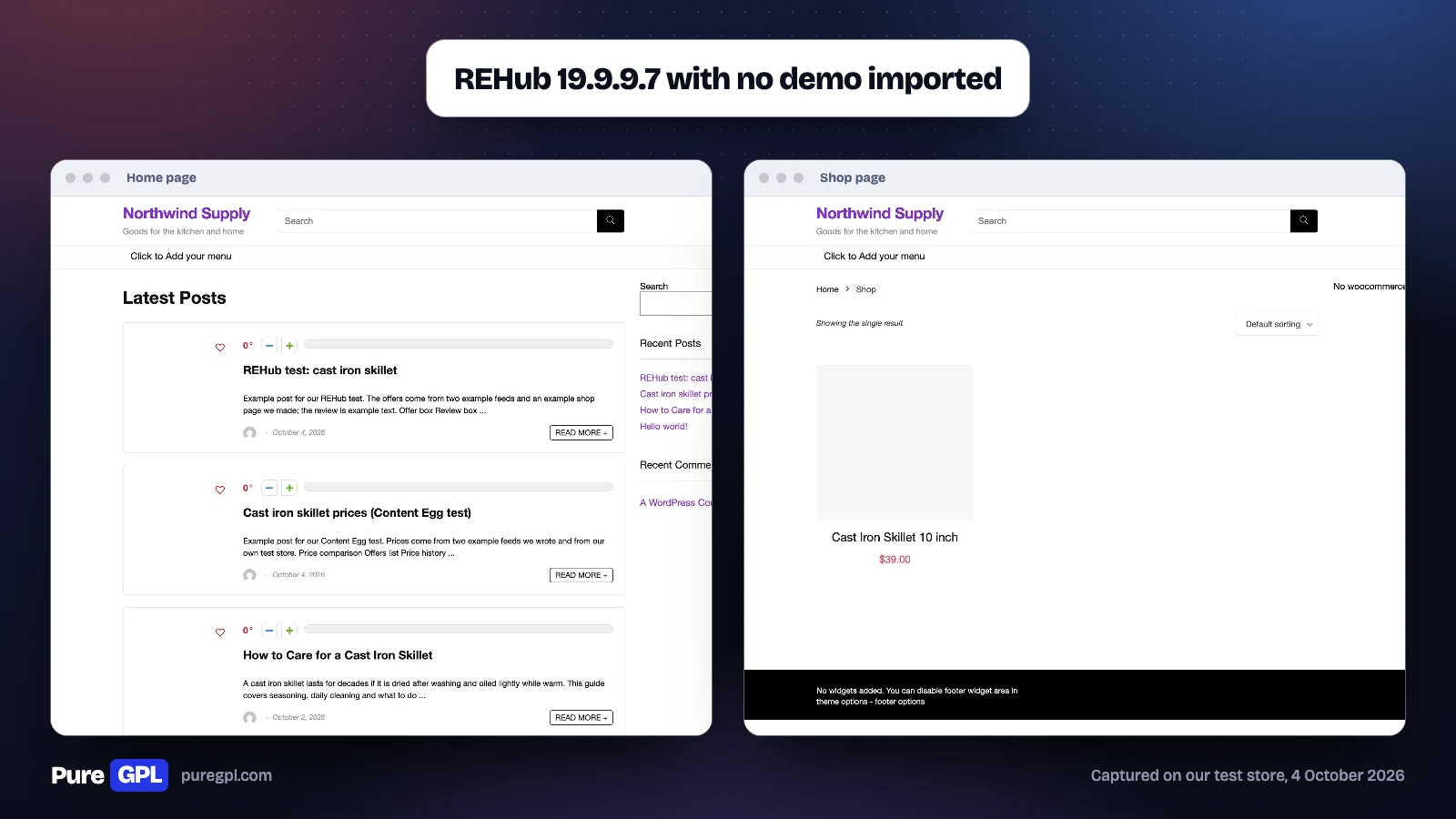
Task: Click the Northwind Supply logo on the Home page
Action: point(187,214)
